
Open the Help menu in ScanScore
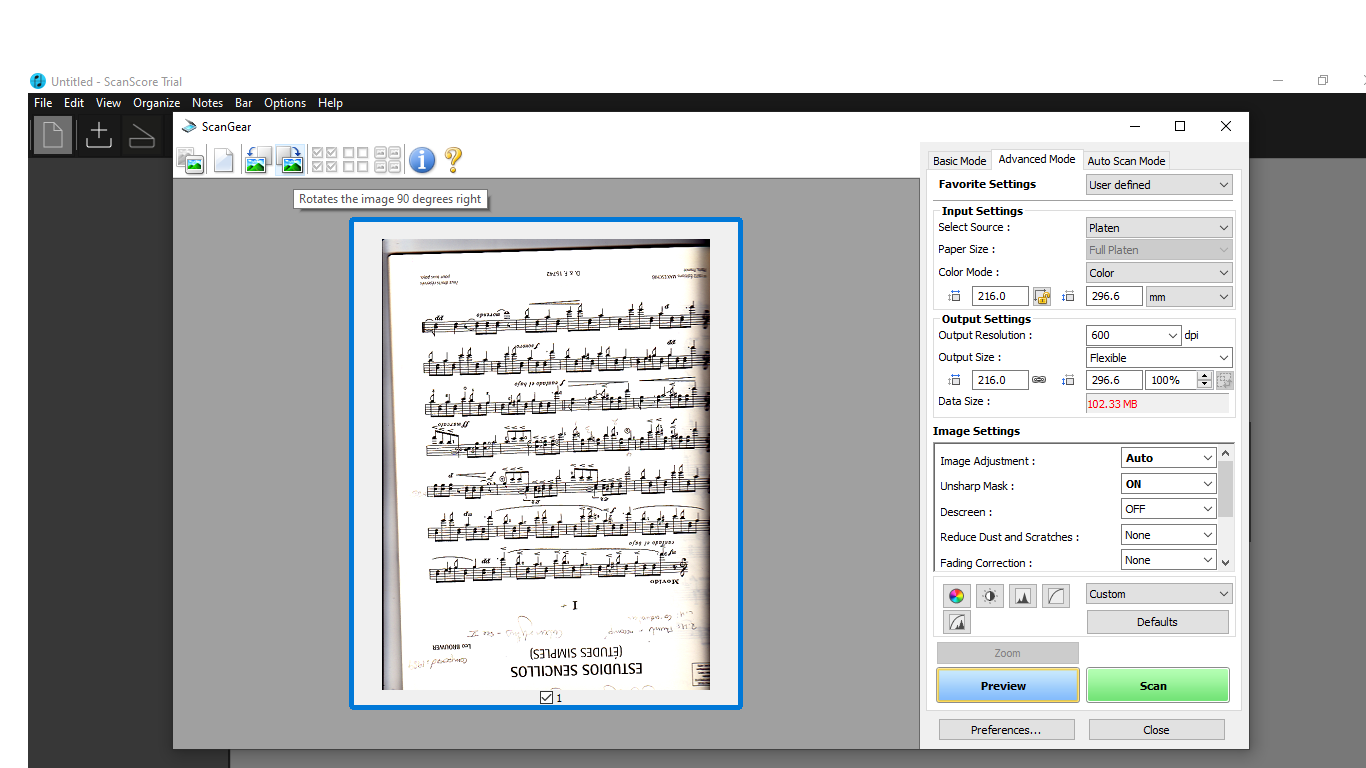click(330, 103)
